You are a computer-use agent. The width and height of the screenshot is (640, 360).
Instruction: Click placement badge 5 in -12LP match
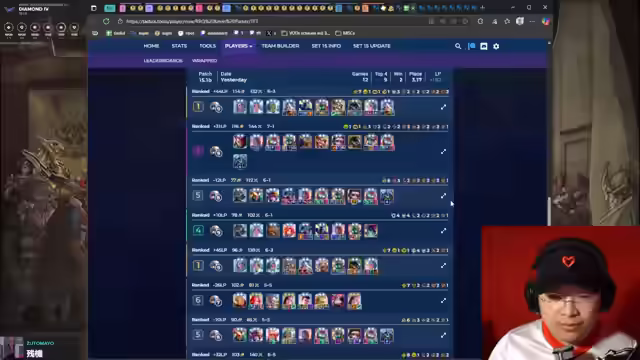pyautogui.click(x=198, y=196)
